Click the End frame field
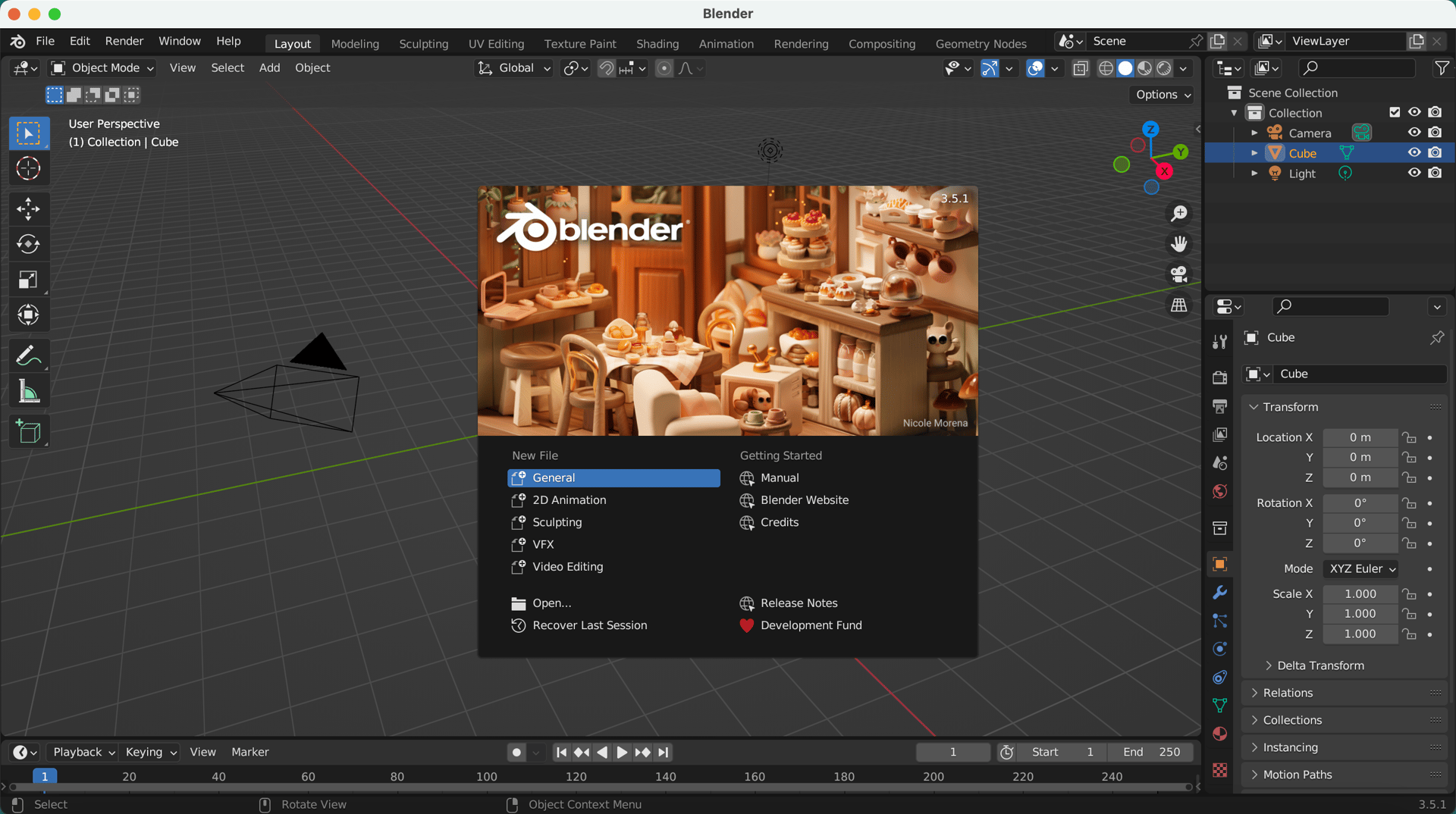The image size is (1456, 814). click(x=1150, y=752)
